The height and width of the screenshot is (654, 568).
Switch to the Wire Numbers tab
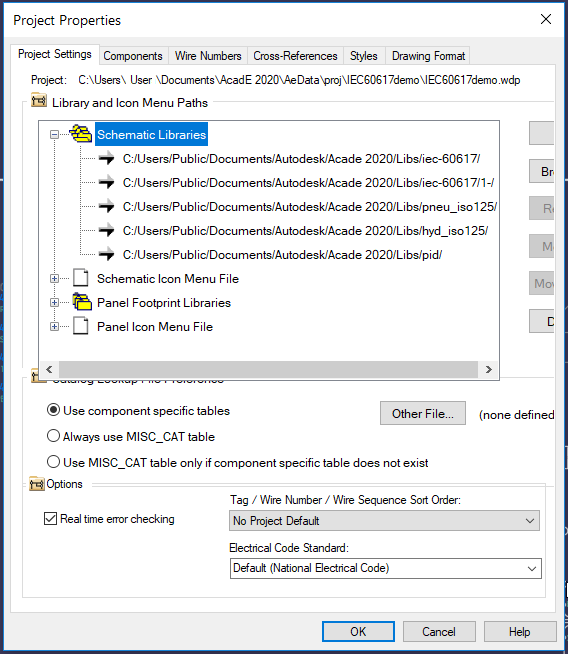pos(208,56)
